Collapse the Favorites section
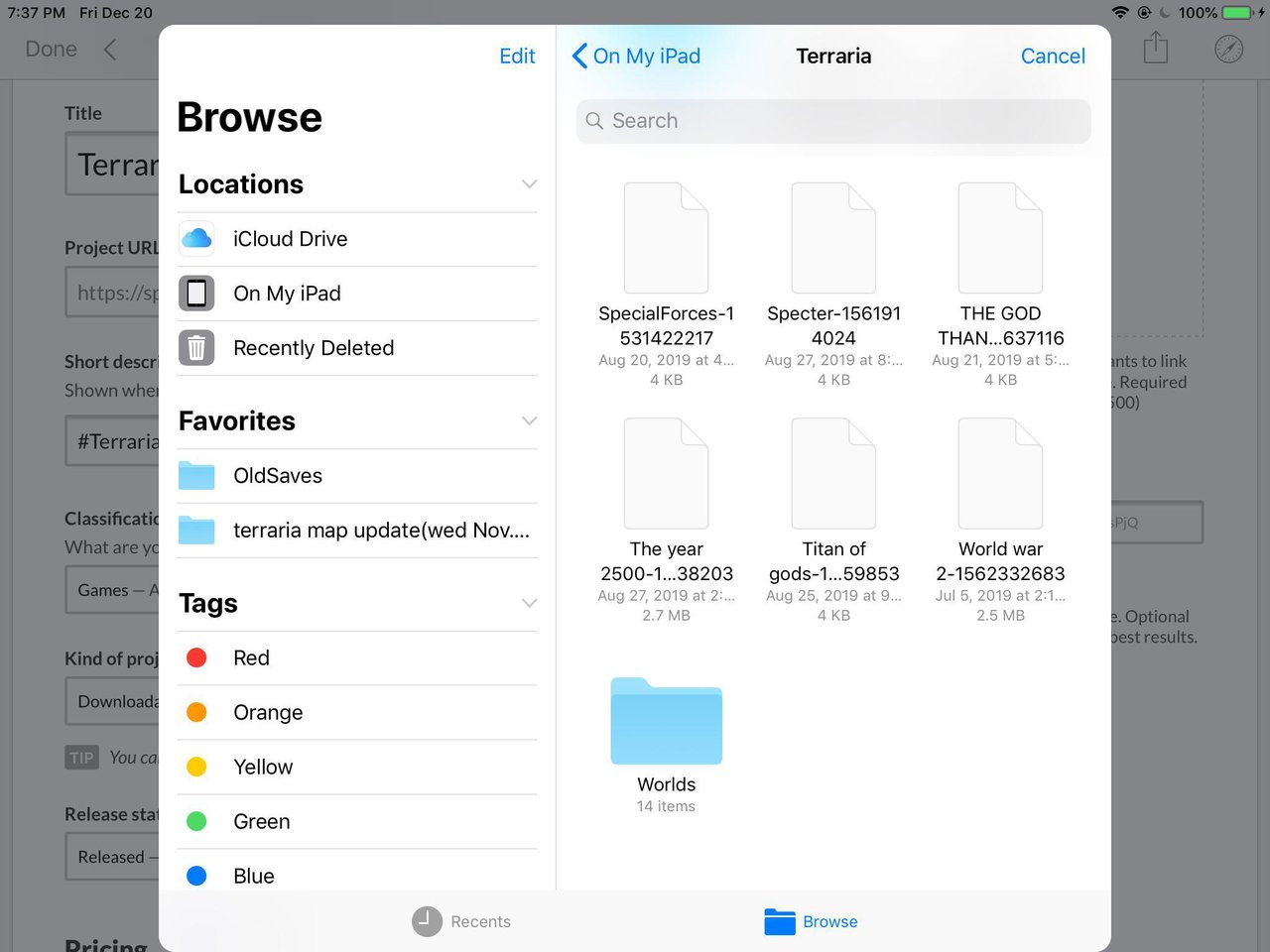 (529, 421)
